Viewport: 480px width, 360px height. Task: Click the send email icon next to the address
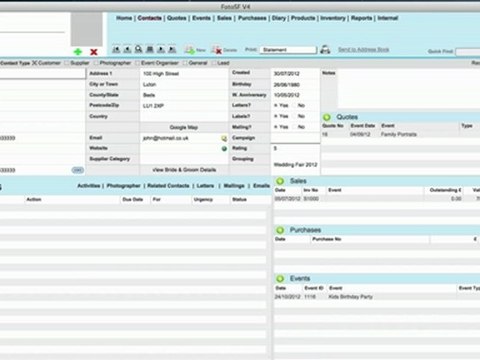coord(224,138)
